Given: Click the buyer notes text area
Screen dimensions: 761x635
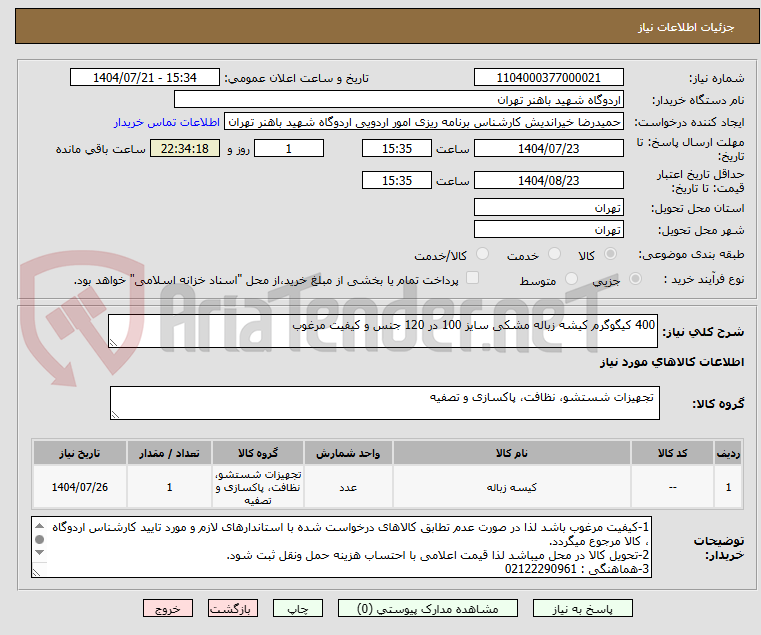Looking at the screenshot, I should [342, 547].
